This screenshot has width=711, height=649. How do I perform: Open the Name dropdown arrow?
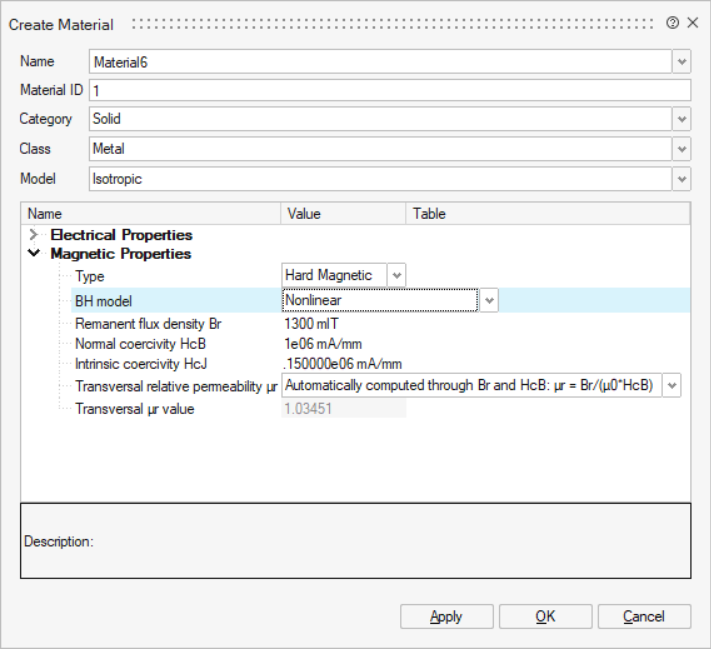tap(681, 62)
